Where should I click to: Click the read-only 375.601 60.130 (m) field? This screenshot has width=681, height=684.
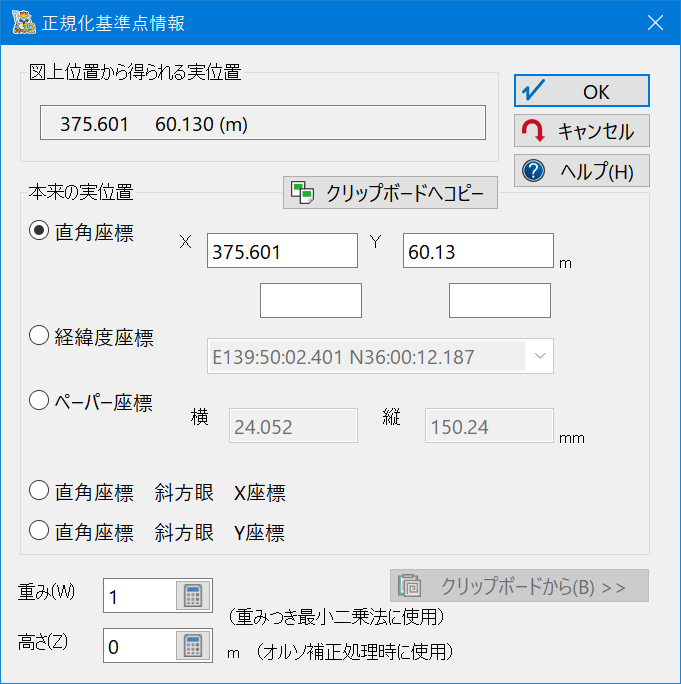click(263, 123)
